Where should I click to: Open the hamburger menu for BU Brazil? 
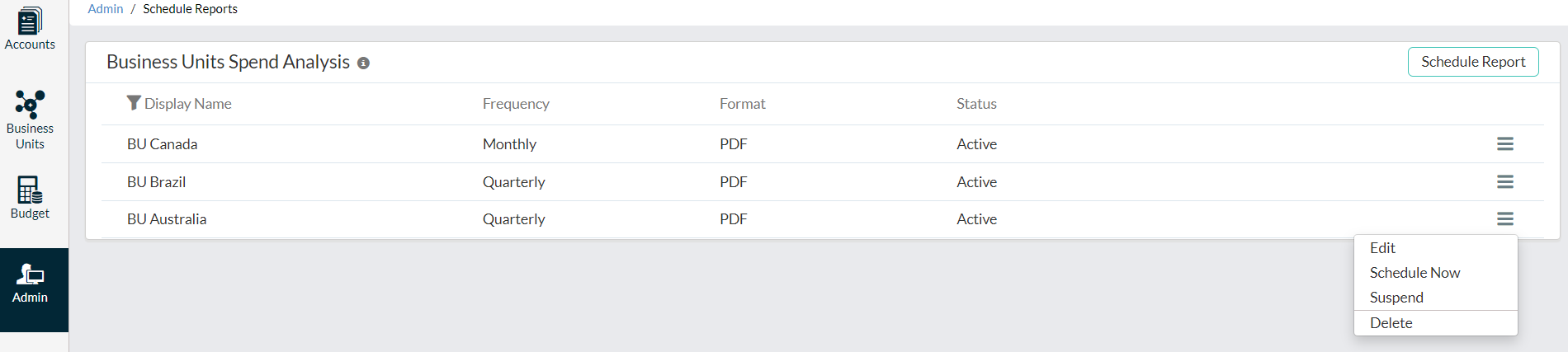click(x=1504, y=182)
